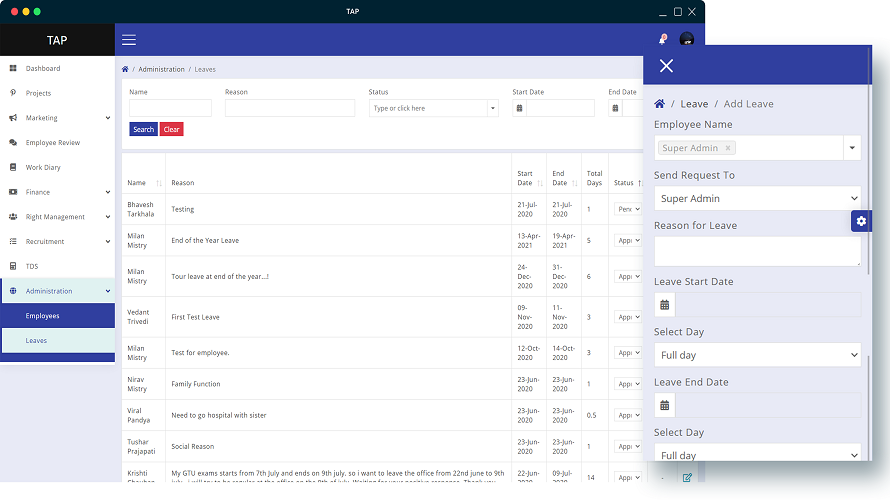Expand the Marketing submenu chevron
This screenshot has width=890, height=500.
click(108, 118)
